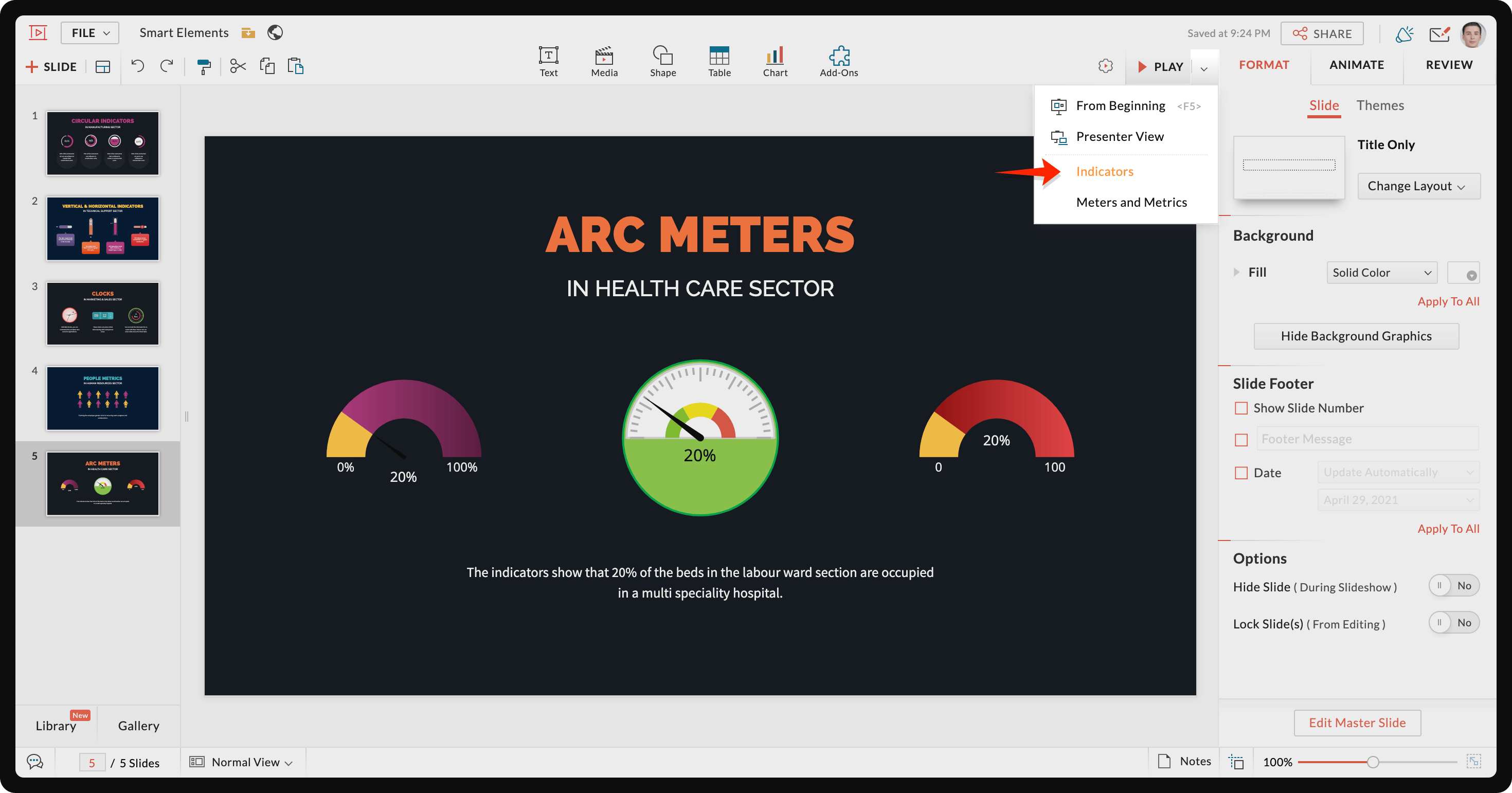The width and height of the screenshot is (1512, 793).
Task: Open the Media insert tool
Action: pyautogui.click(x=604, y=61)
